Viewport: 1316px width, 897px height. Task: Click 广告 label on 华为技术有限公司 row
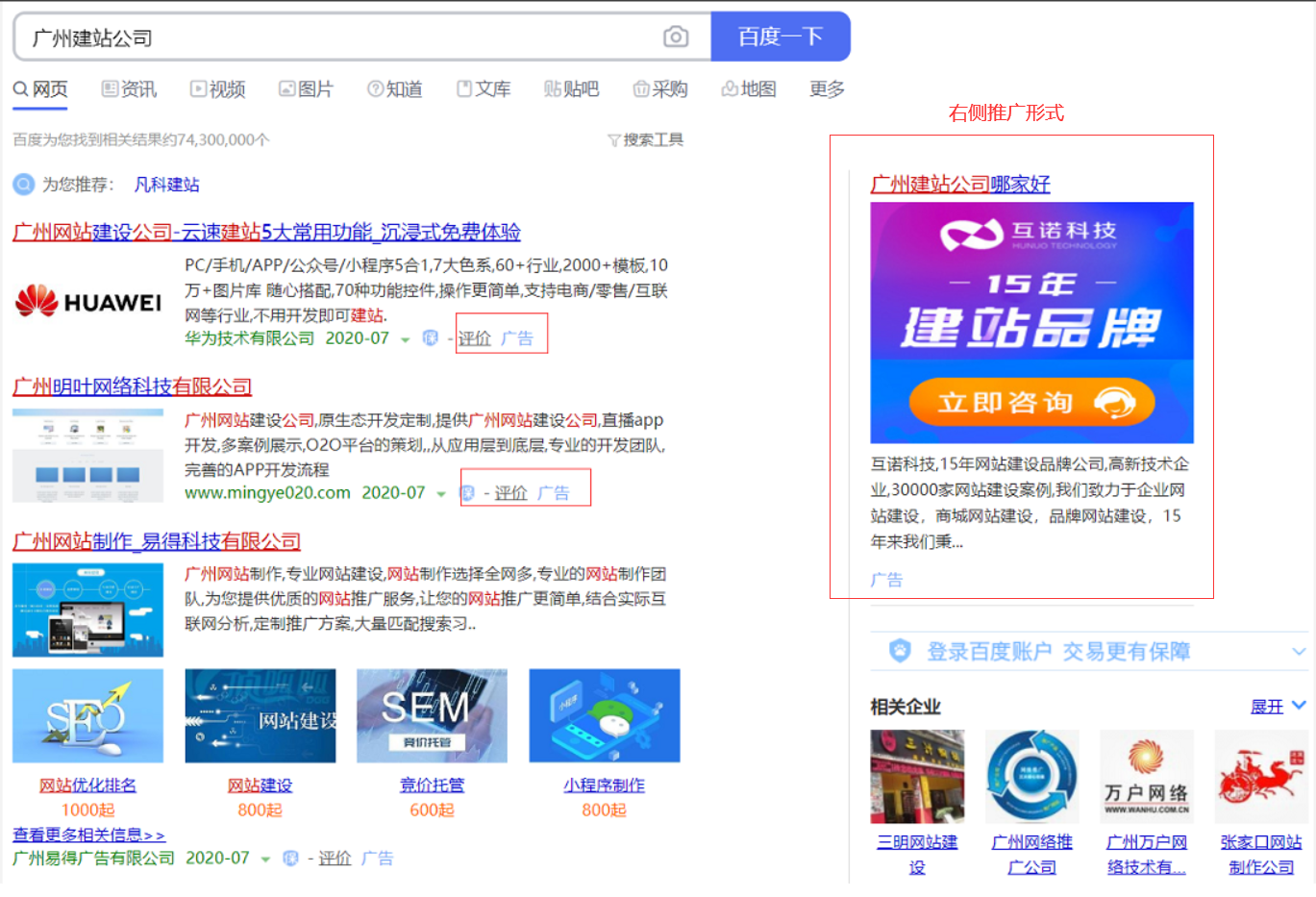(x=517, y=338)
